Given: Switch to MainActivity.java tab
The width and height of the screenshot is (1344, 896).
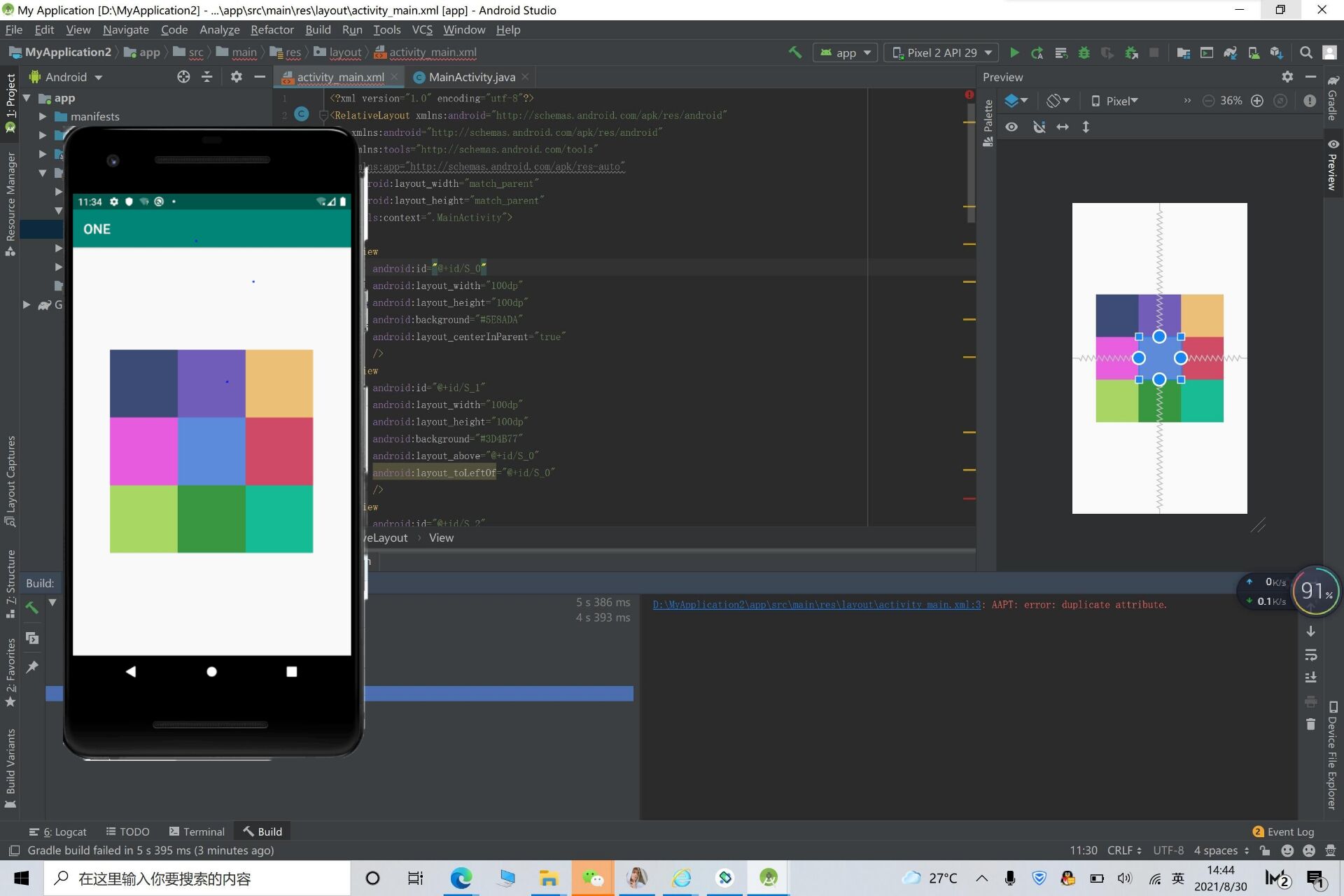Looking at the screenshot, I should tap(471, 77).
